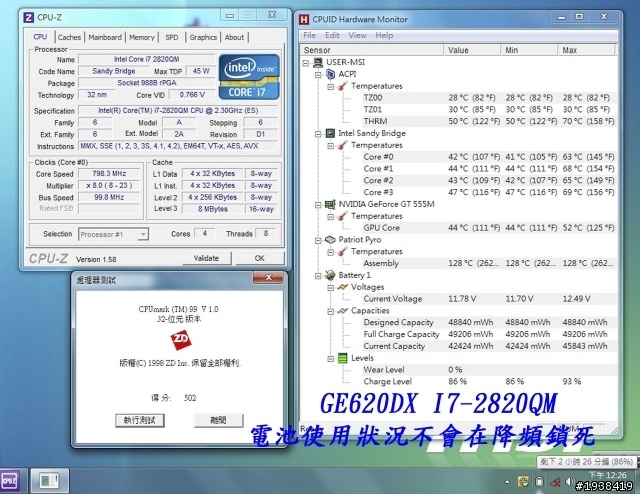This screenshot has height=494, width=640.
Task: Click the OK button in CPU-Z
Action: tap(260, 258)
